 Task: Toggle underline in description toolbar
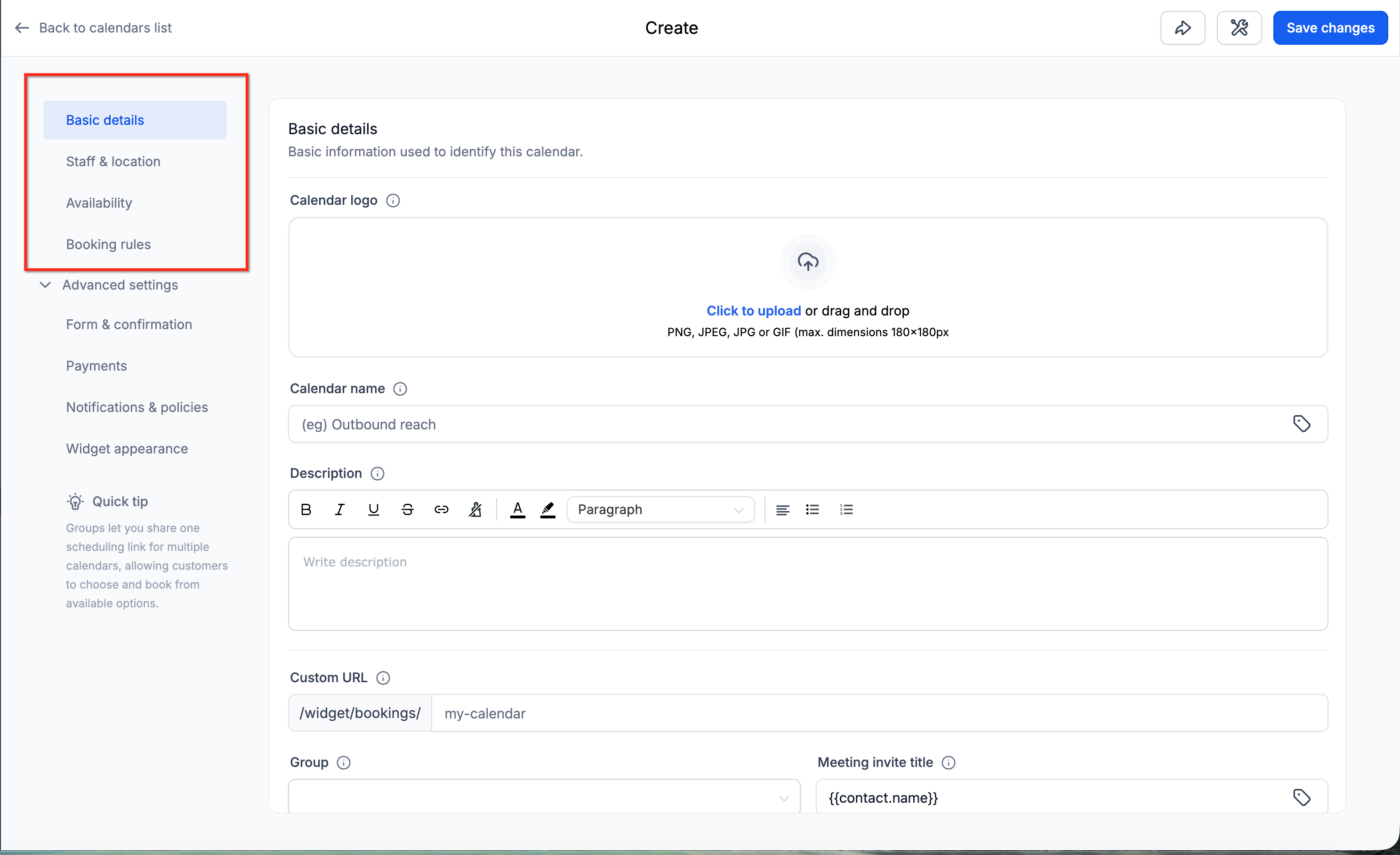click(x=373, y=509)
